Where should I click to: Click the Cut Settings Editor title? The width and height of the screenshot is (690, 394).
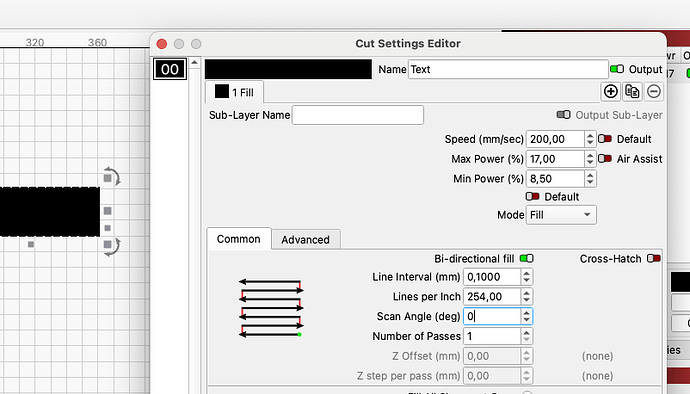coord(408,44)
